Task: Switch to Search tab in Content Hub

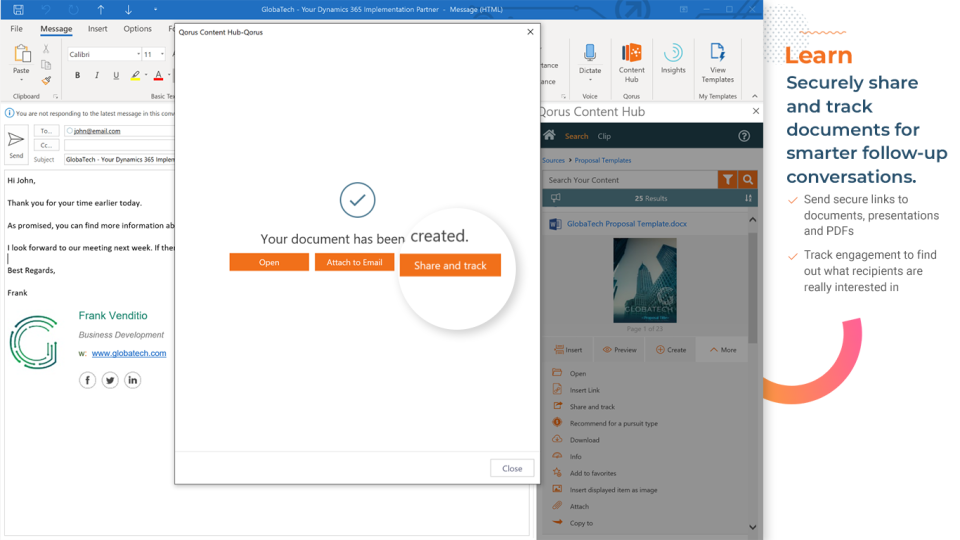Action: point(576,137)
